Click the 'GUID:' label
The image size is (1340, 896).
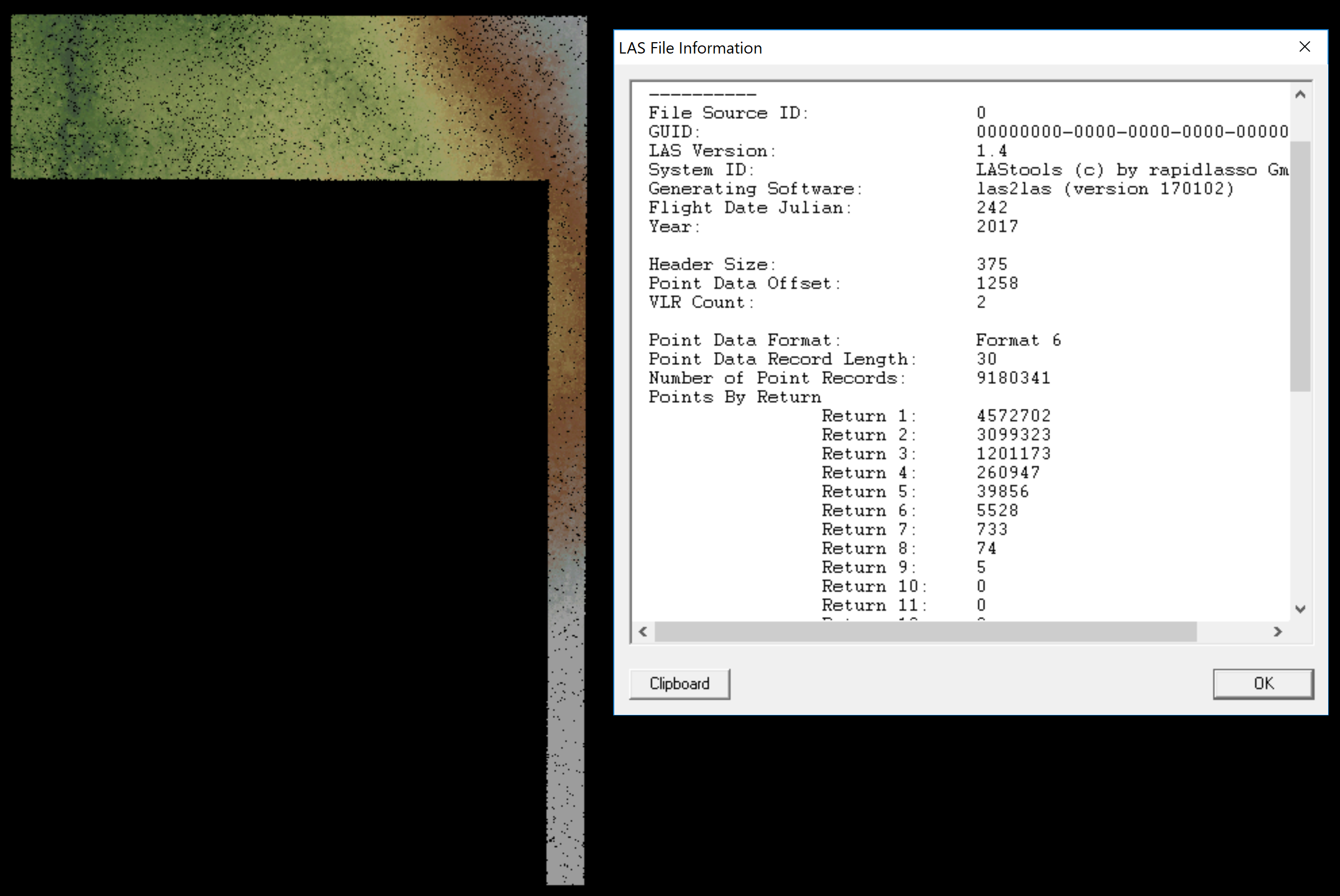pyautogui.click(x=674, y=131)
